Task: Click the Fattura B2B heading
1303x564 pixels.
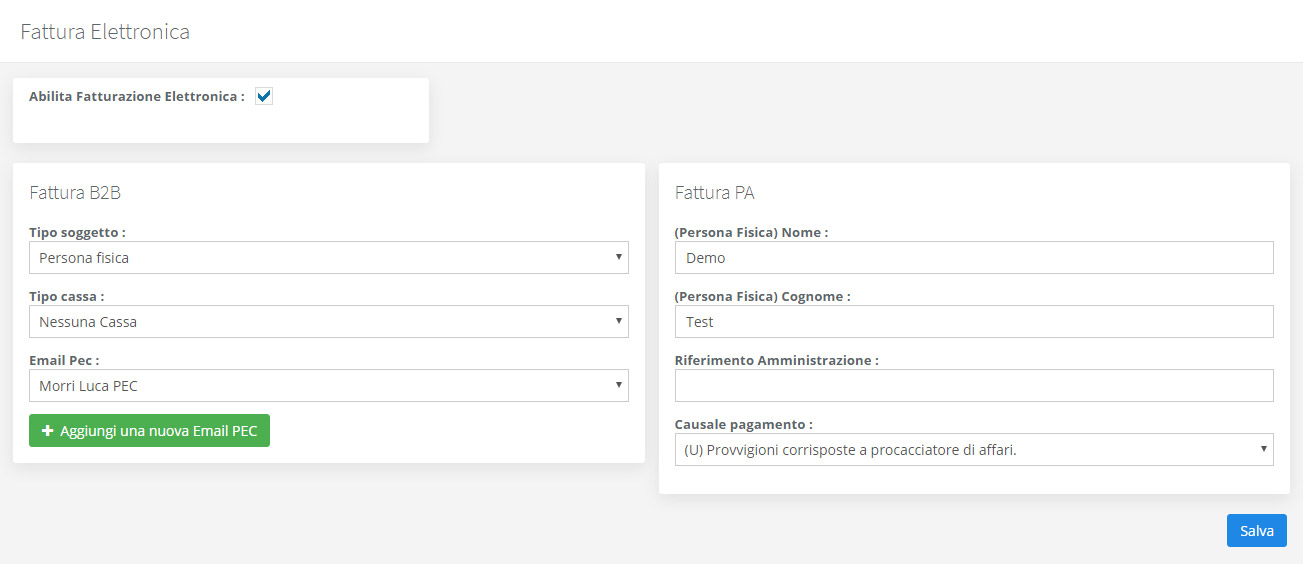Action: click(75, 193)
